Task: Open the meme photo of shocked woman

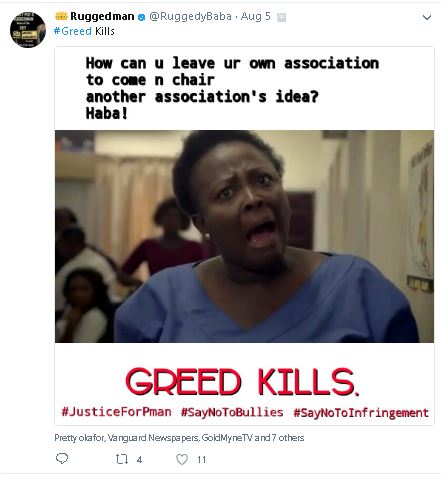Action: (244, 236)
